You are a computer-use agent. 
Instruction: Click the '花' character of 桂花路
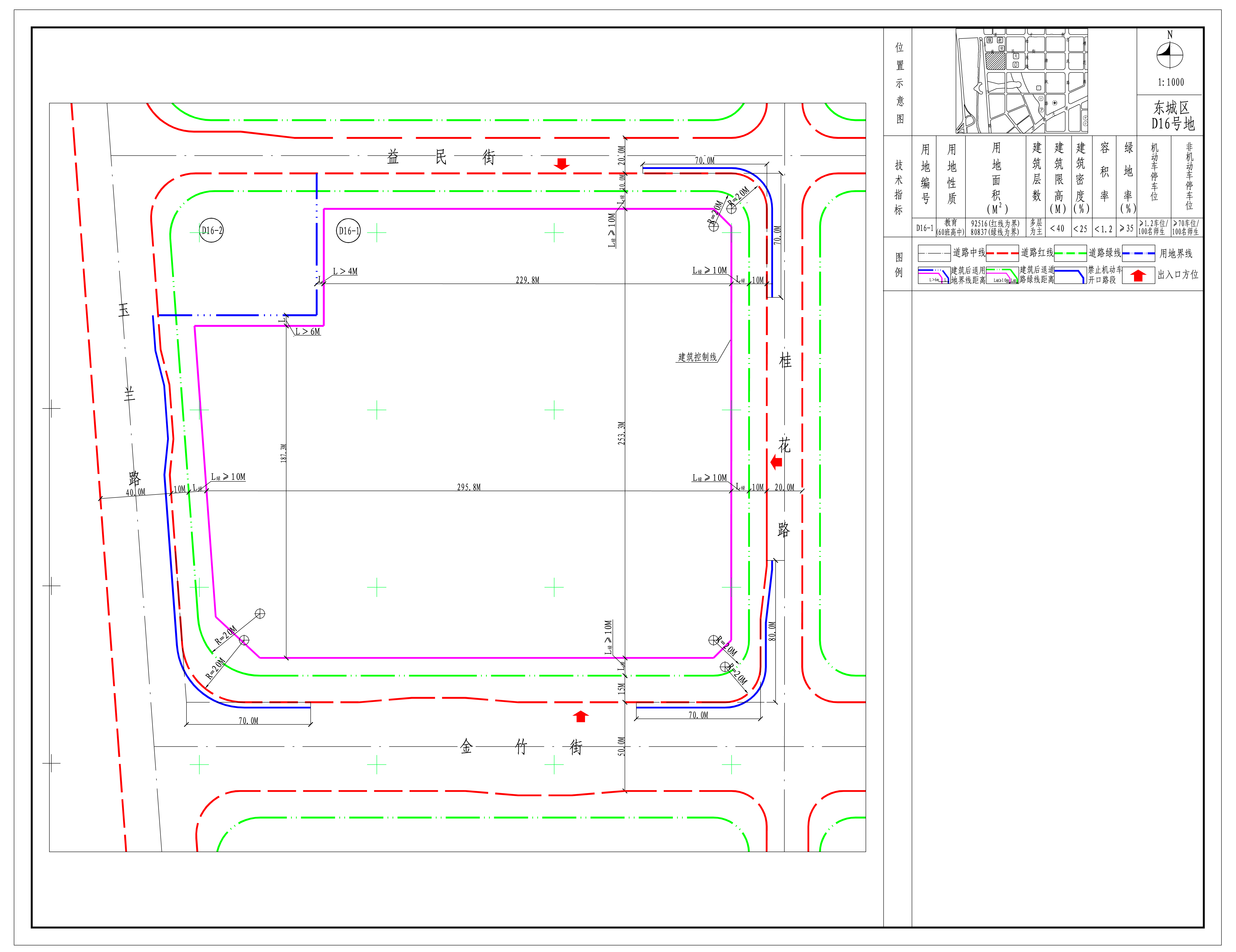coord(784,445)
